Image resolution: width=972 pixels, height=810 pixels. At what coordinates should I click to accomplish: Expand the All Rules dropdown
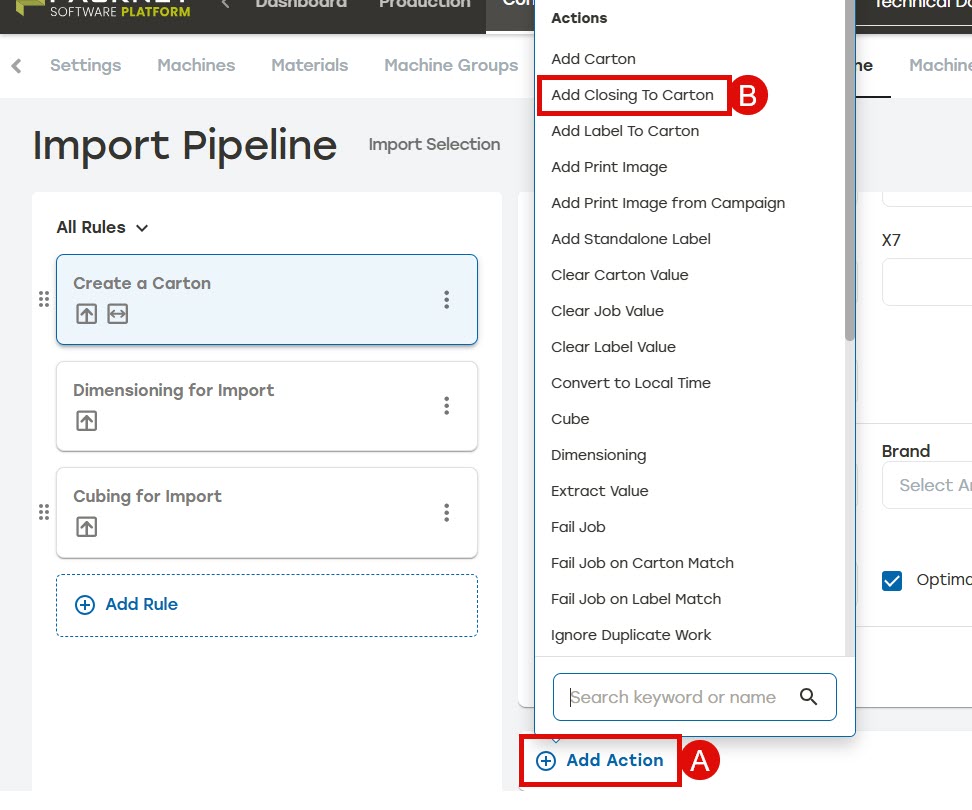pos(102,227)
